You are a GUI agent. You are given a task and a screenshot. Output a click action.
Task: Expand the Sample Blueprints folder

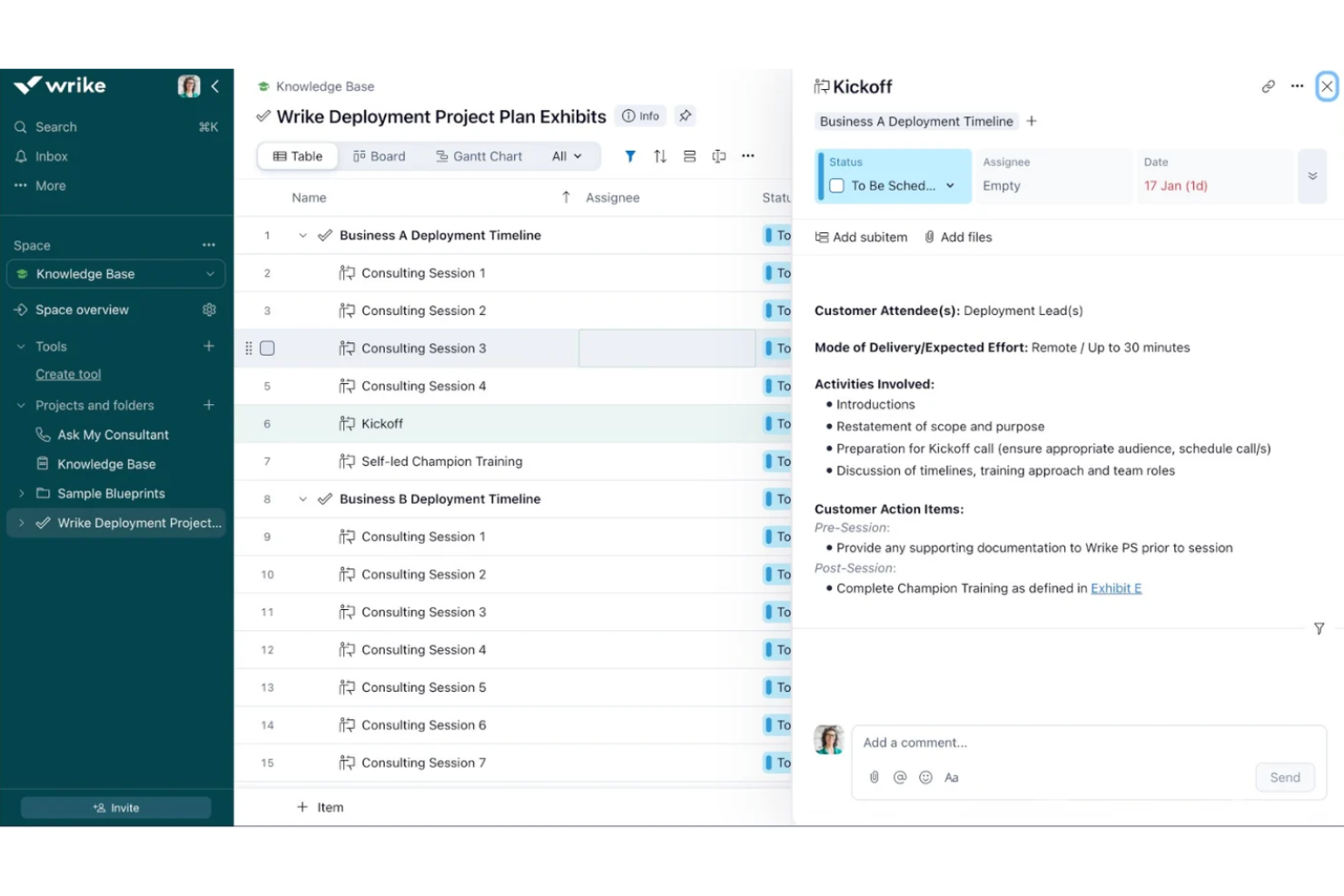(21, 494)
